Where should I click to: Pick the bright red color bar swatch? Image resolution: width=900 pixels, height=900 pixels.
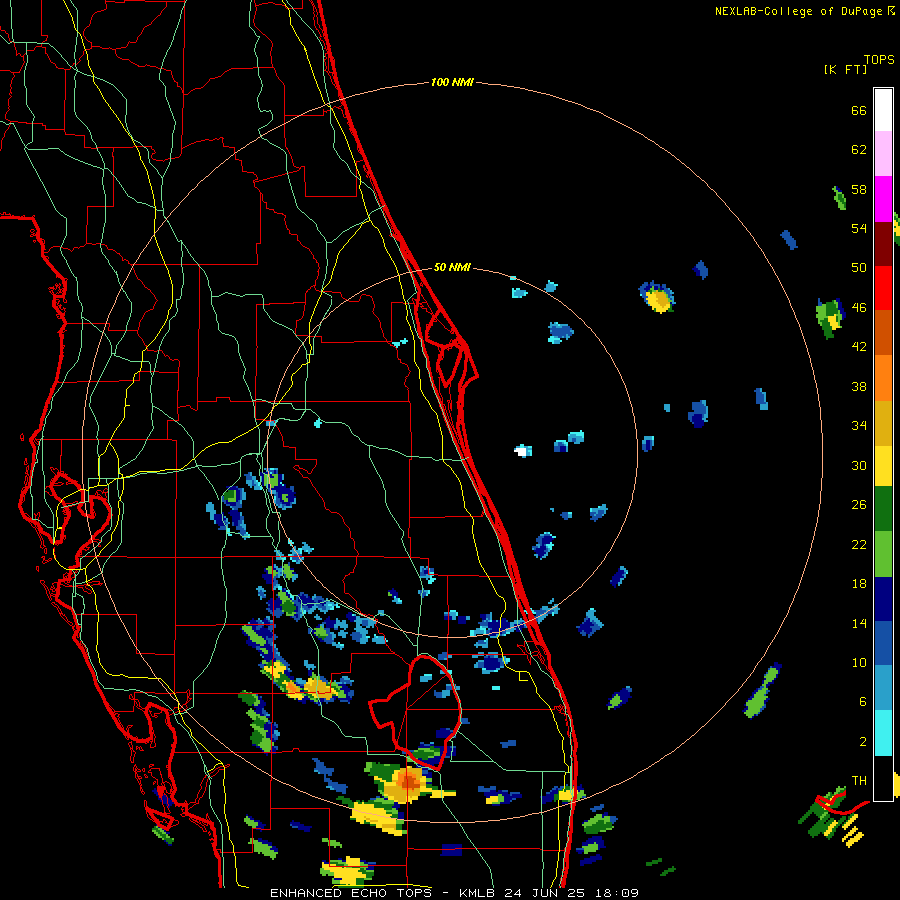[x=883, y=288]
